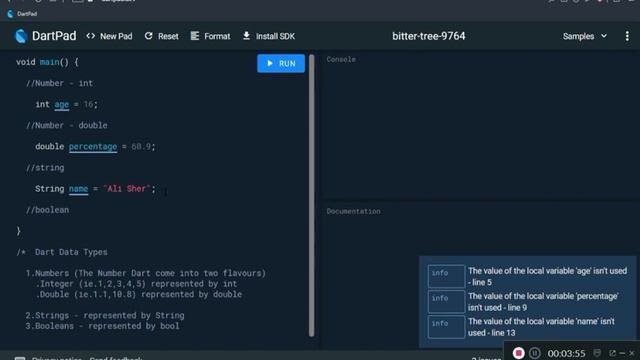Select the Documentation panel label
The image size is (640, 360).
click(x=353, y=211)
